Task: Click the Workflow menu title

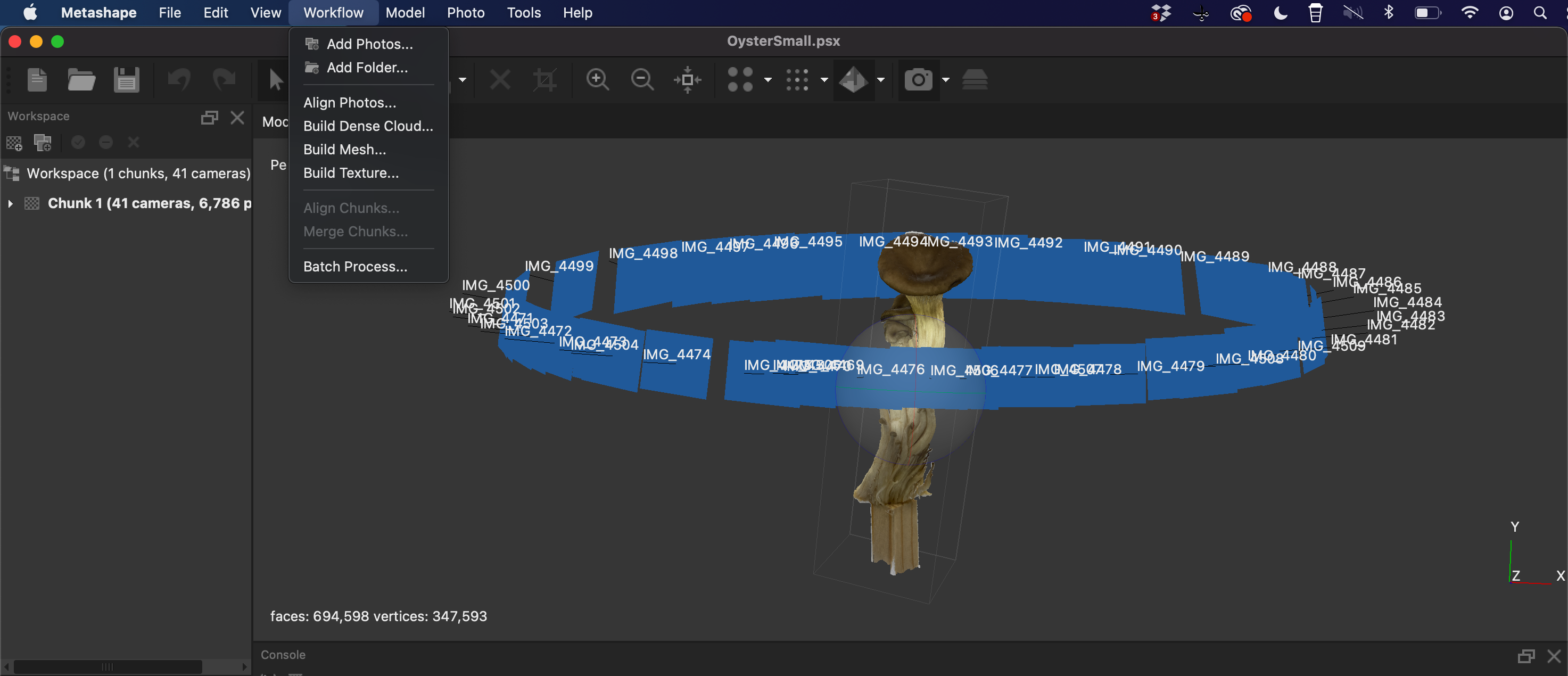Action: point(333,13)
